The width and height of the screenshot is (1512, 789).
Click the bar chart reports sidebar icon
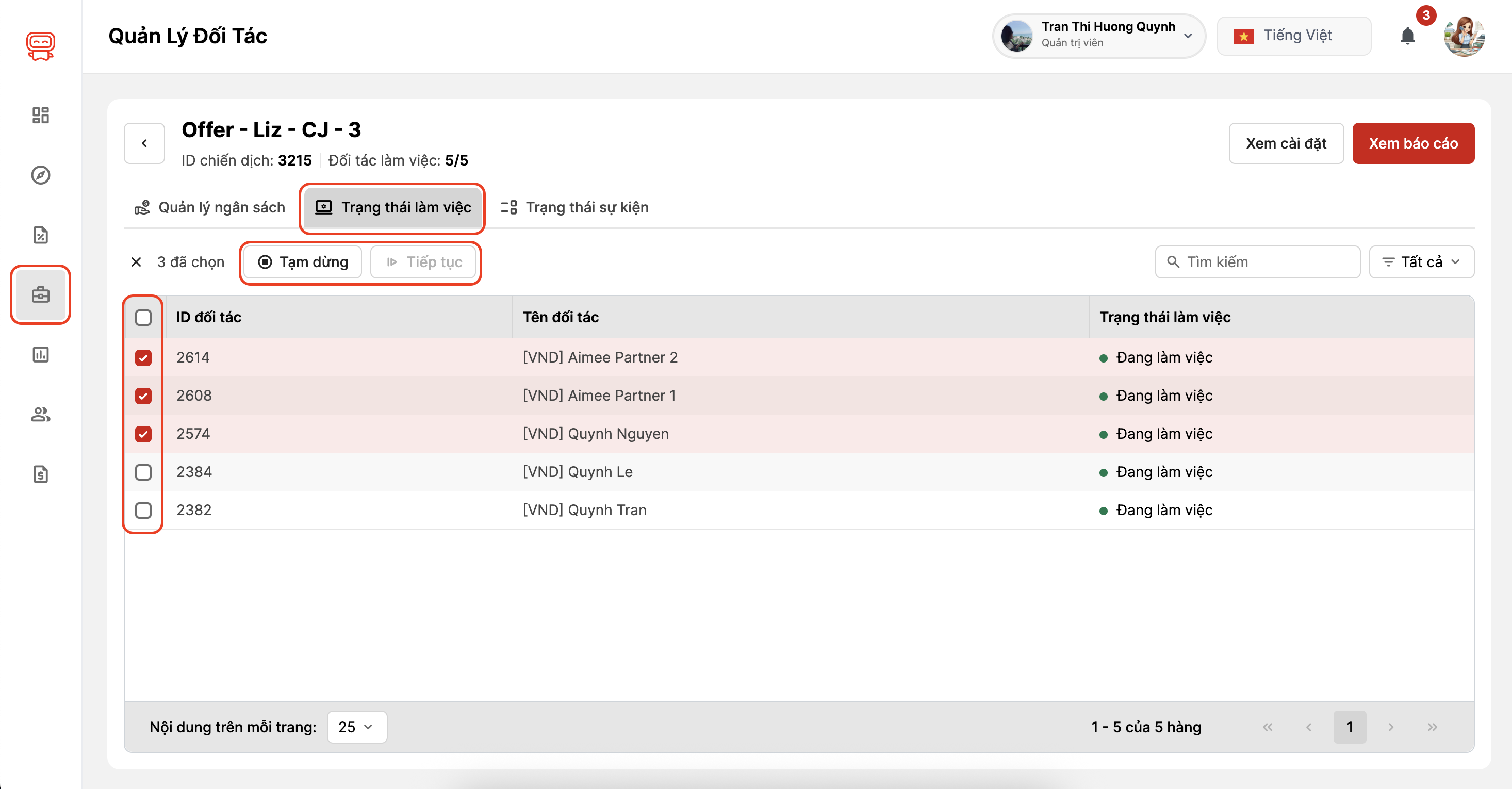[x=41, y=355]
